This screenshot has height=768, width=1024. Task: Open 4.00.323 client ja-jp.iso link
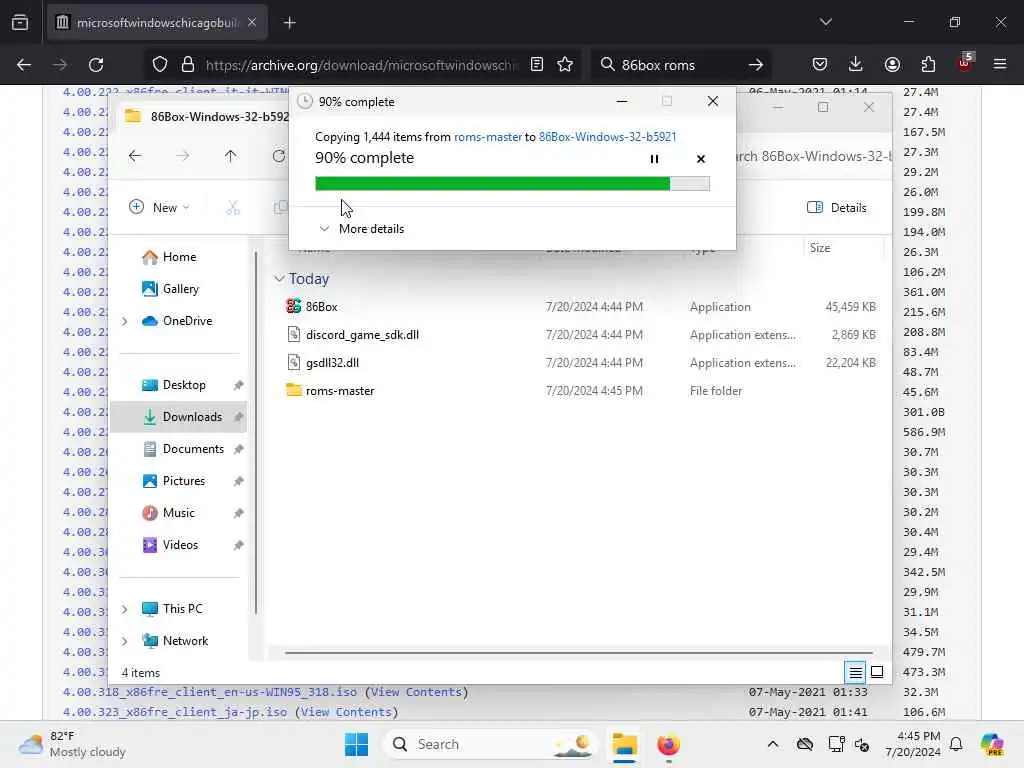(x=174, y=712)
